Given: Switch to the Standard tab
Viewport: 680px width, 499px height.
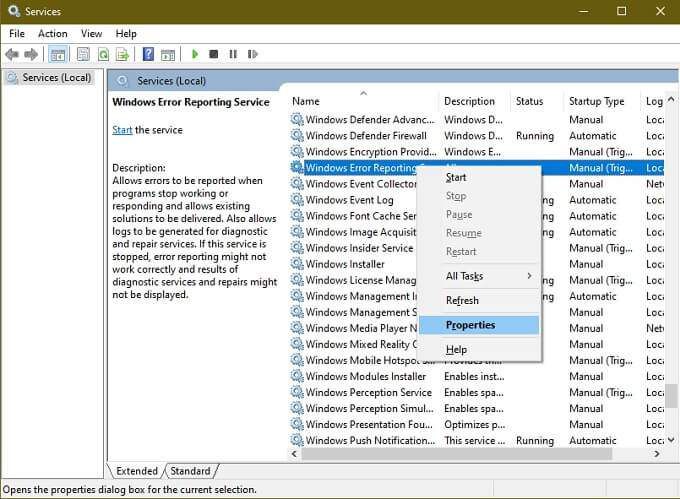Looking at the screenshot, I should tap(190, 471).
